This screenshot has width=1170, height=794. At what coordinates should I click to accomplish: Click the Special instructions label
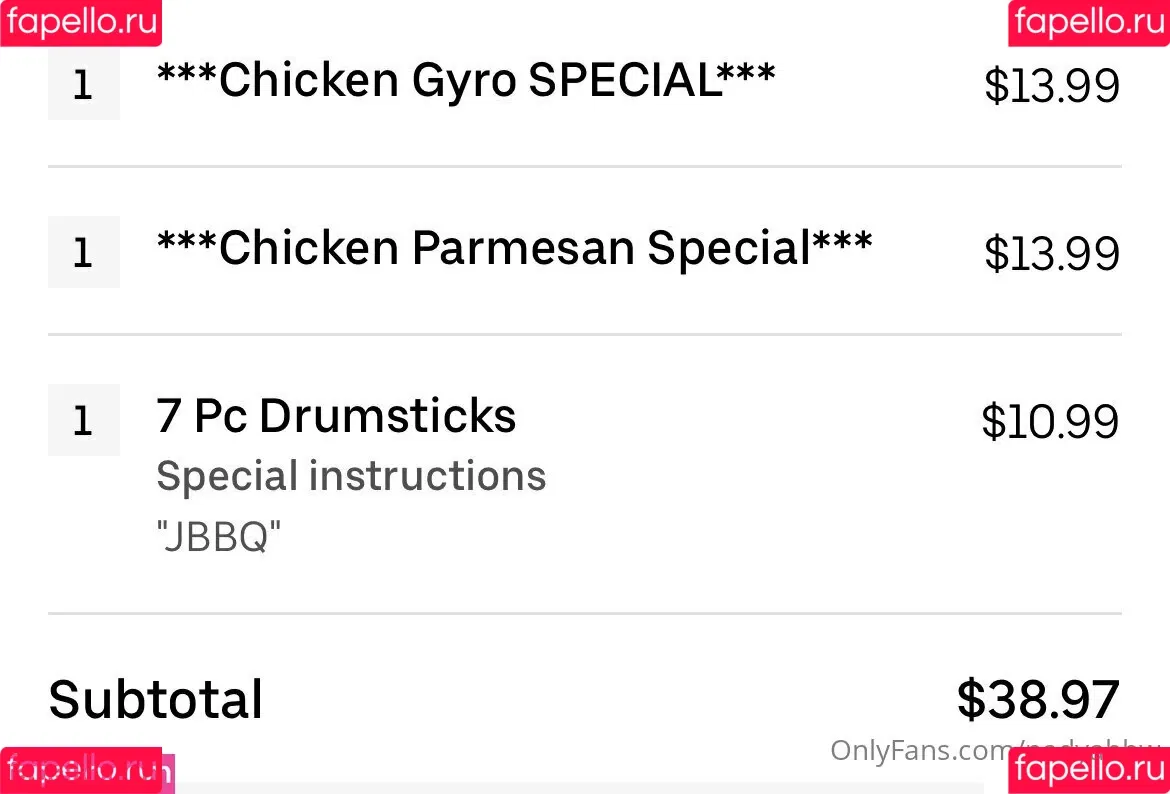[351, 476]
